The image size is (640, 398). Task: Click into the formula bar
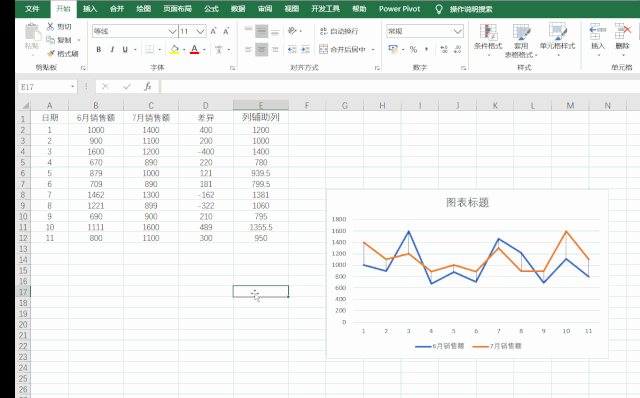point(400,87)
